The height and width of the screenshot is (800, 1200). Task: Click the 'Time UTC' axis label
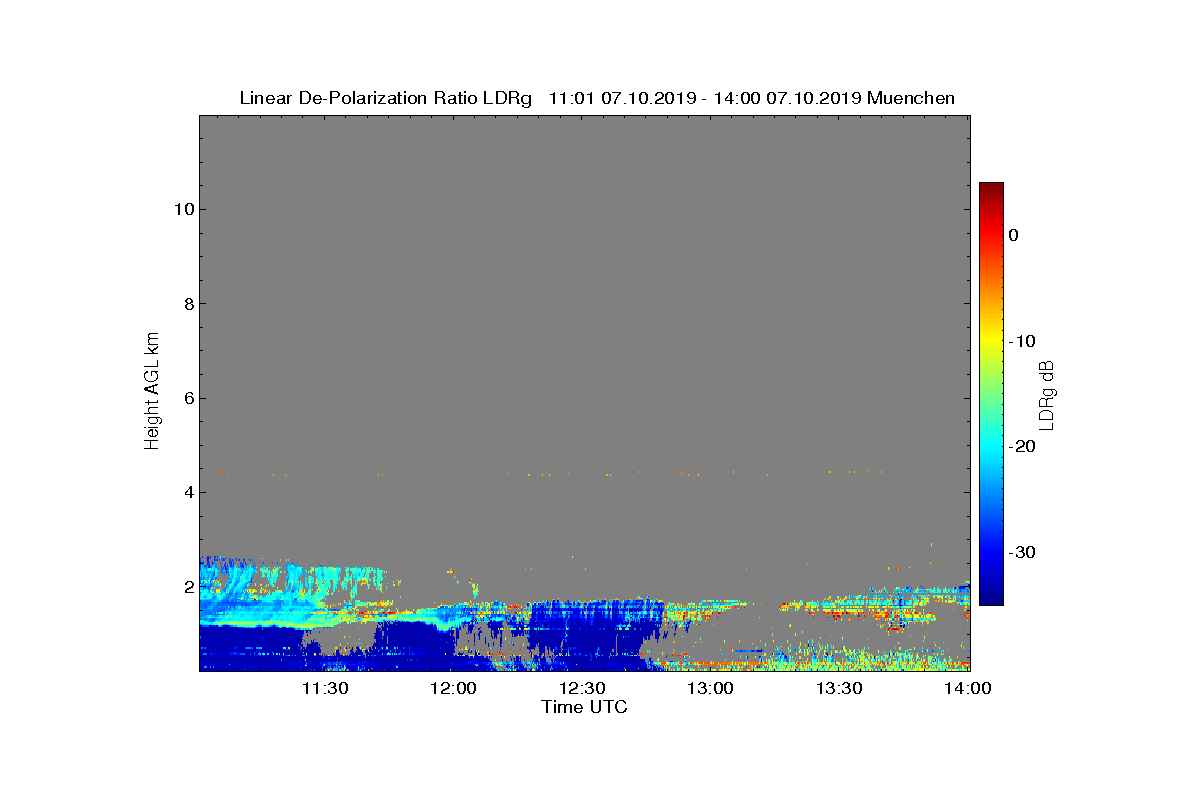[584, 707]
